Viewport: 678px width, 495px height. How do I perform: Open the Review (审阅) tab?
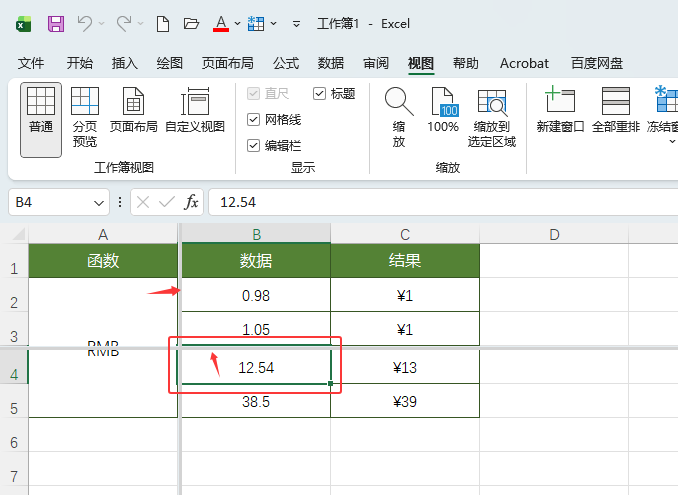coord(376,63)
